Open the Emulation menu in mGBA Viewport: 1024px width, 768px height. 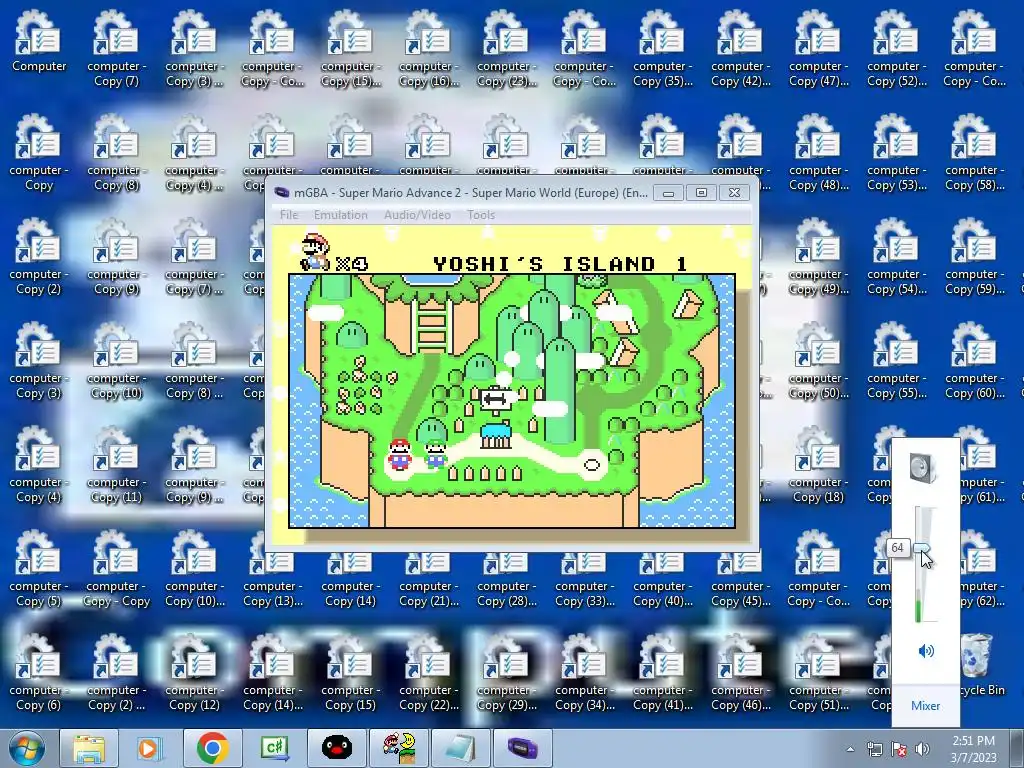tap(340, 215)
